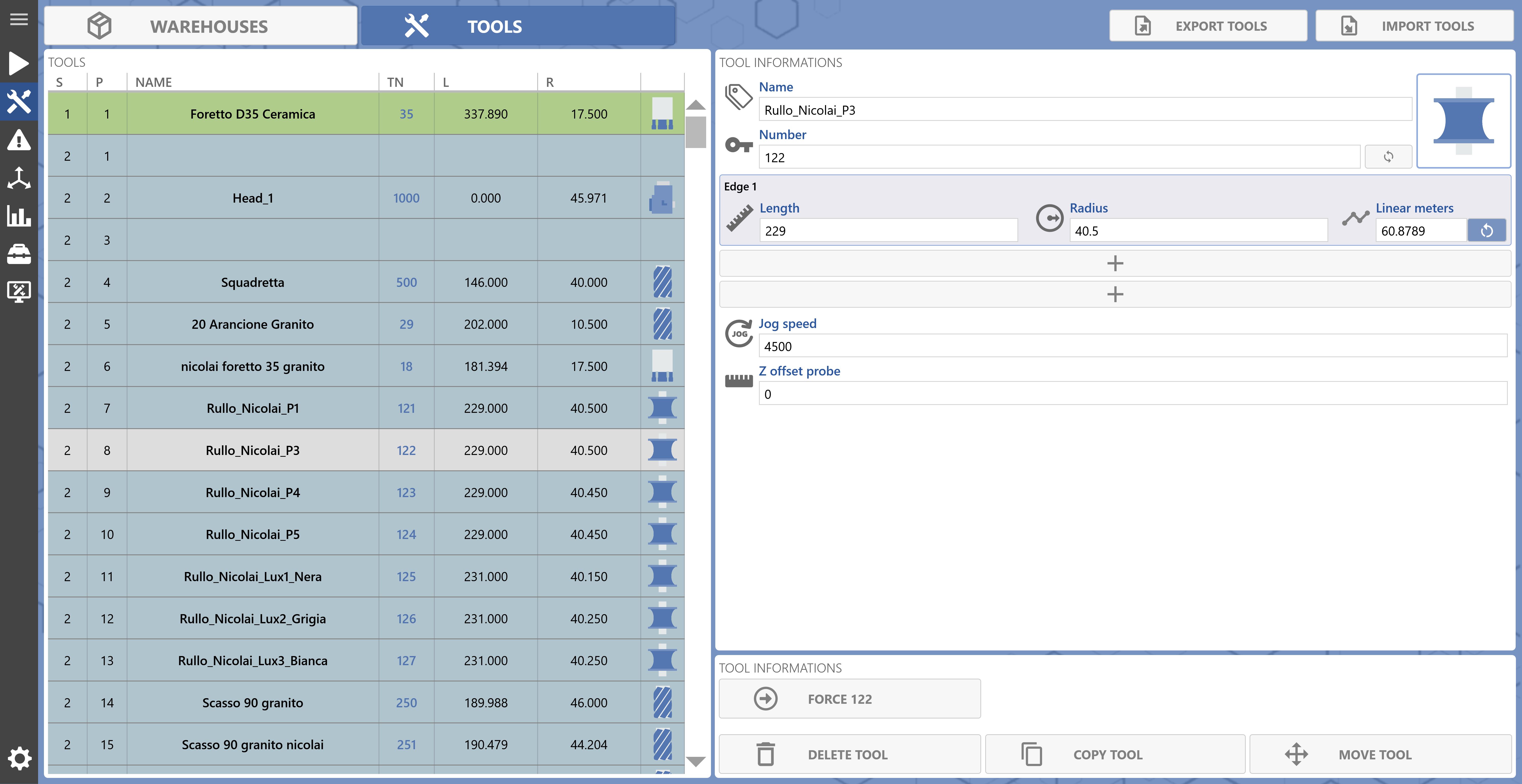Select the tools wrench icon in the sidebar

point(19,102)
